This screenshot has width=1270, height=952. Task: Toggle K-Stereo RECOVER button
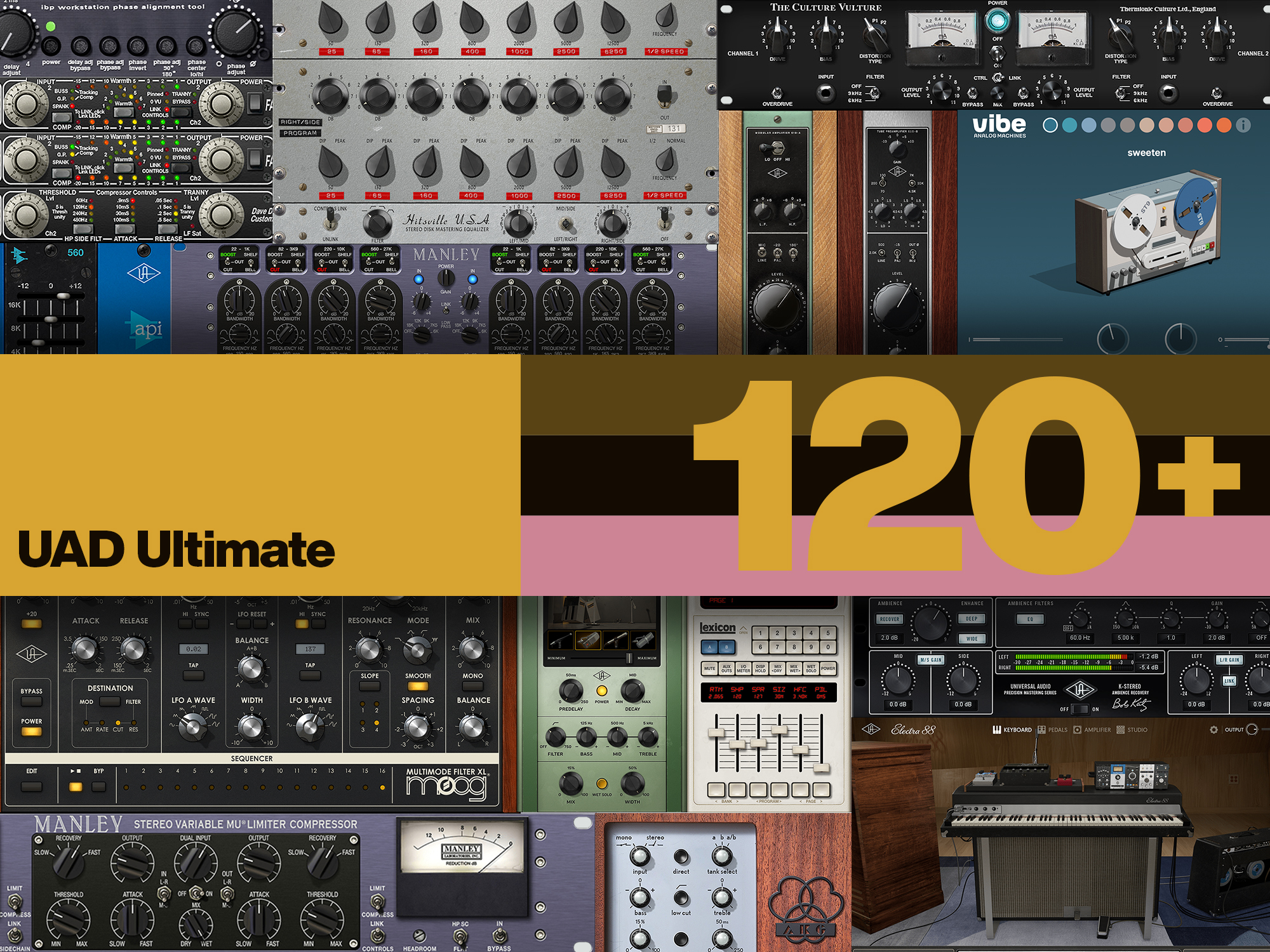tap(890, 619)
